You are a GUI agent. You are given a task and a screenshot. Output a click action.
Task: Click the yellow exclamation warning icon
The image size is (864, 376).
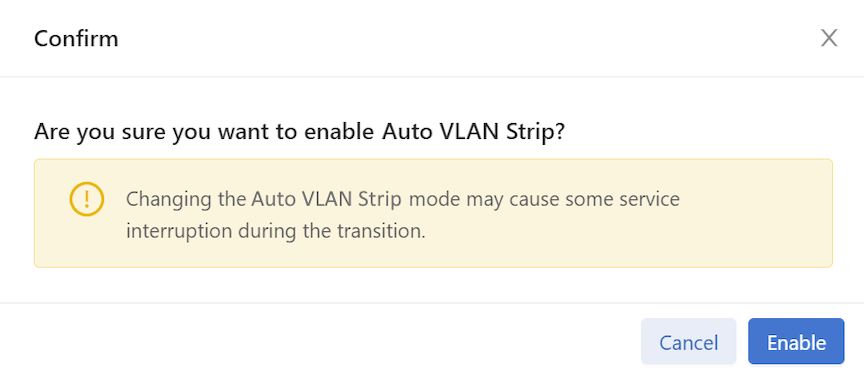pyautogui.click(x=87, y=198)
